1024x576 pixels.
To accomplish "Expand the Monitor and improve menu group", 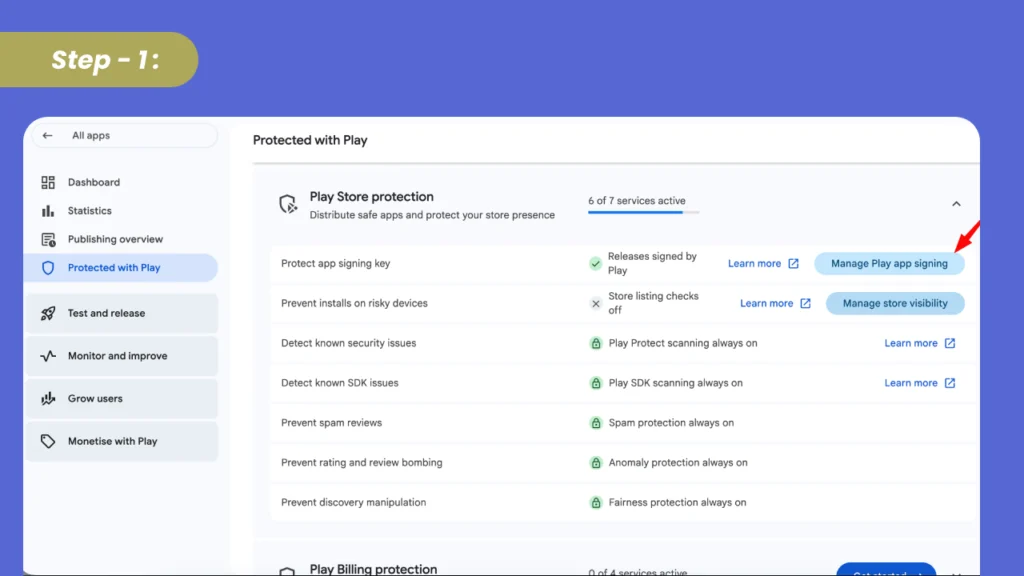I will click(x=122, y=356).
